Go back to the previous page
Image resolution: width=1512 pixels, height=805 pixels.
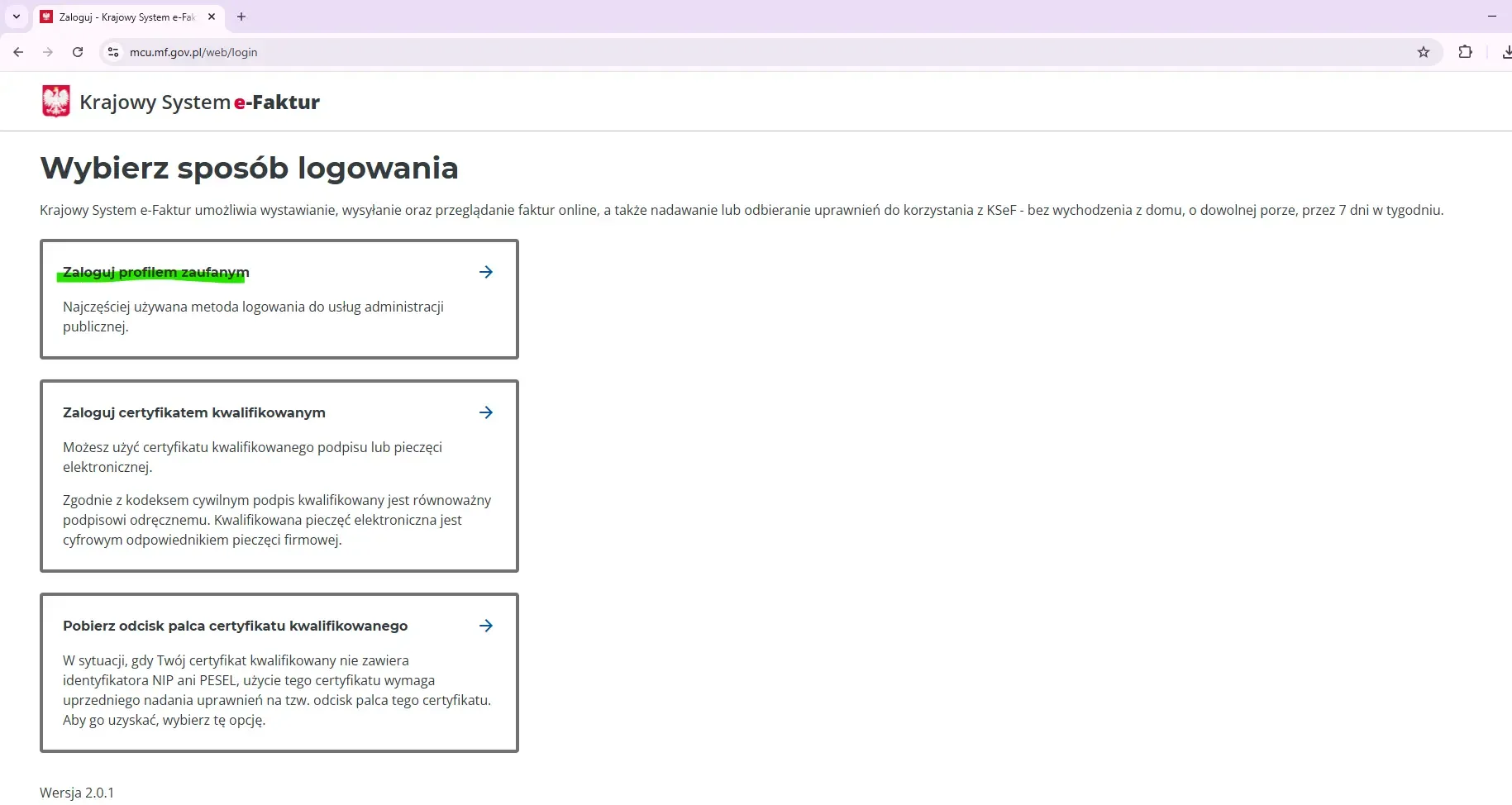click(x=18, y=52)
